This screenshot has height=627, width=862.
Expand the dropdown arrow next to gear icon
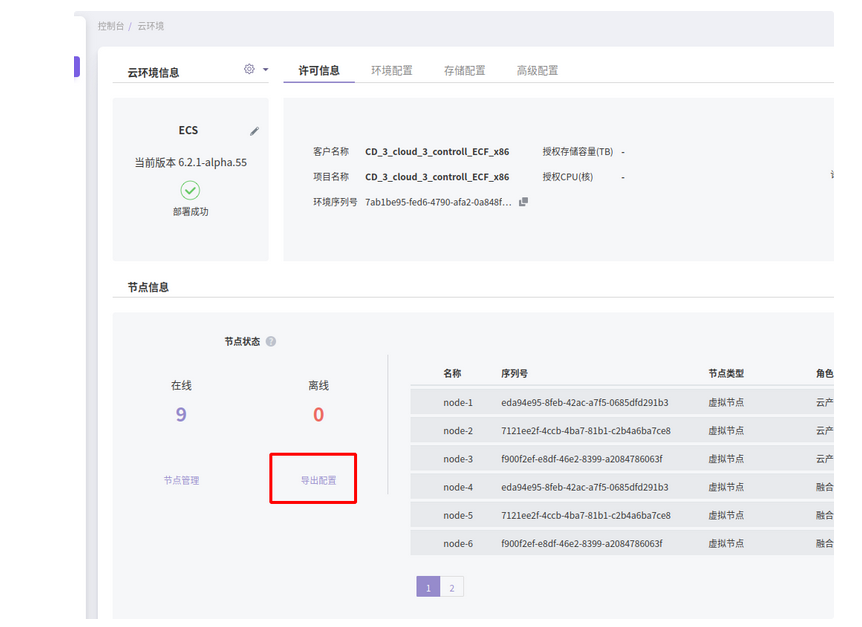coord(265,70)
